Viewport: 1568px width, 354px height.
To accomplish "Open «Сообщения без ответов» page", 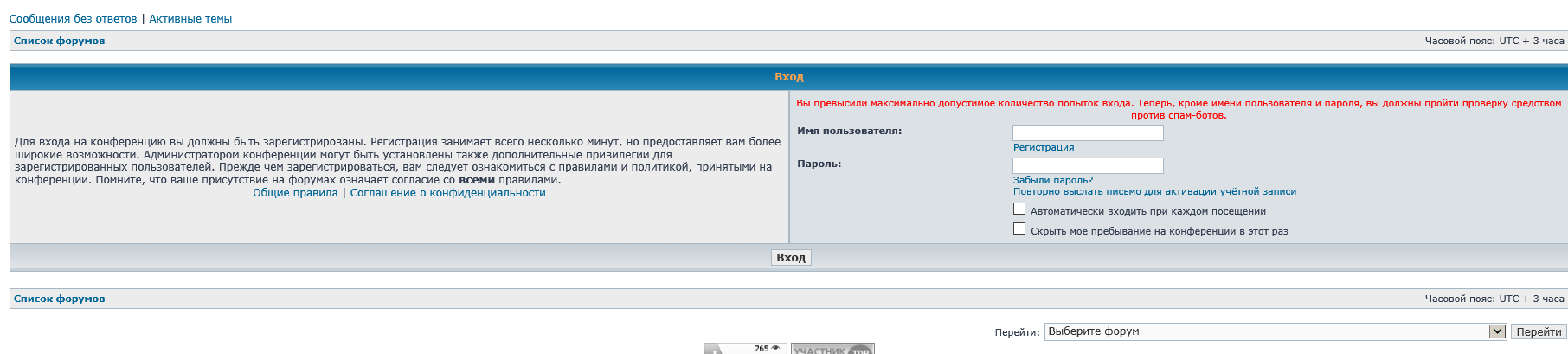I will (73, 19).
